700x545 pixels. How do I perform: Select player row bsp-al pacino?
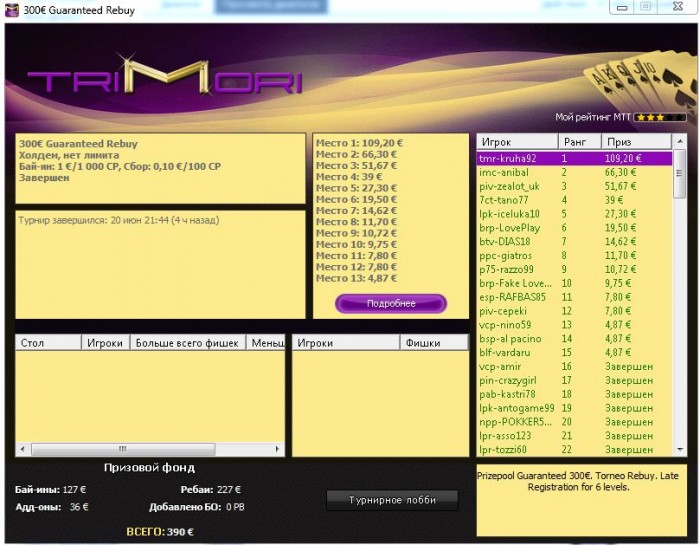click(575, 338)
